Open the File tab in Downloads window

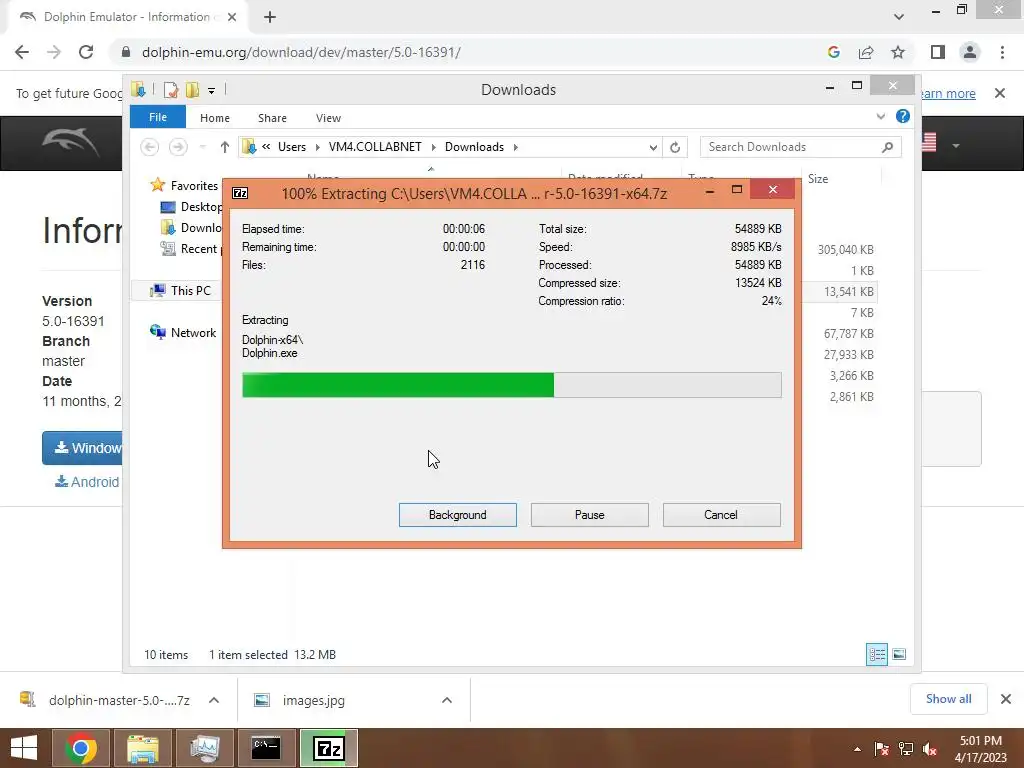click(x=157, y=117)
